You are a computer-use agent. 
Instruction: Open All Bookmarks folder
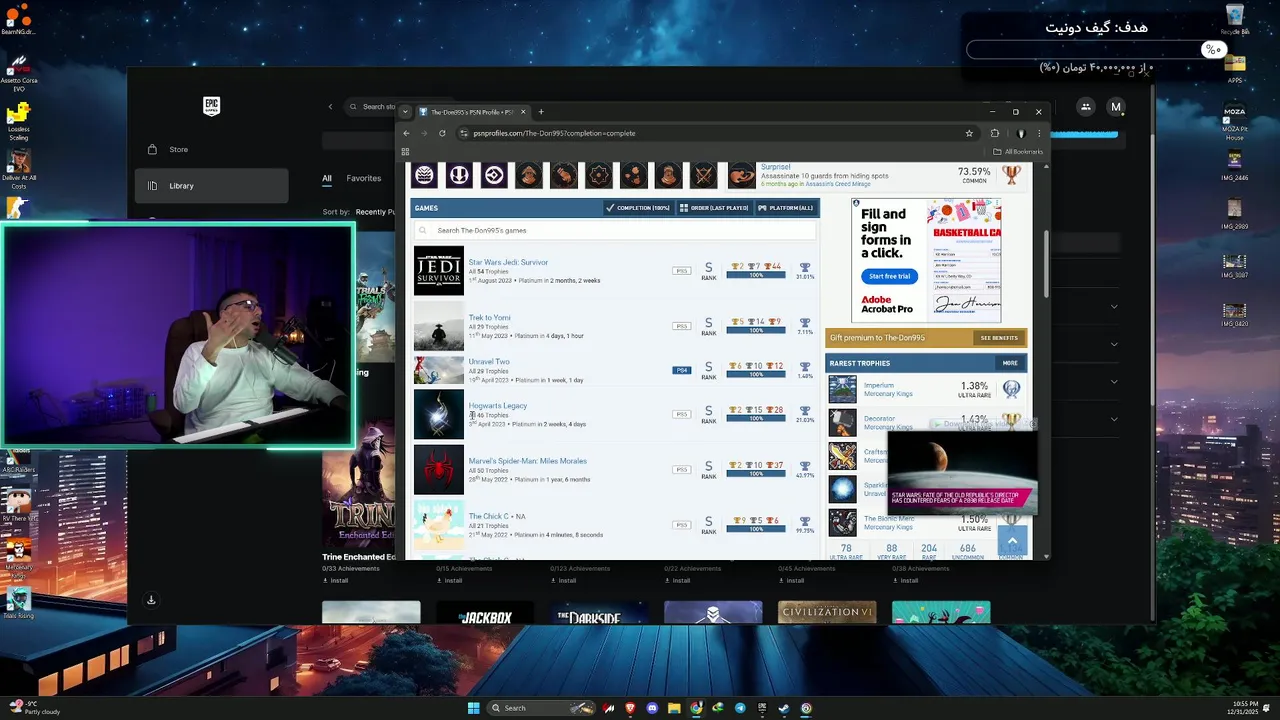coord(1018,152)
